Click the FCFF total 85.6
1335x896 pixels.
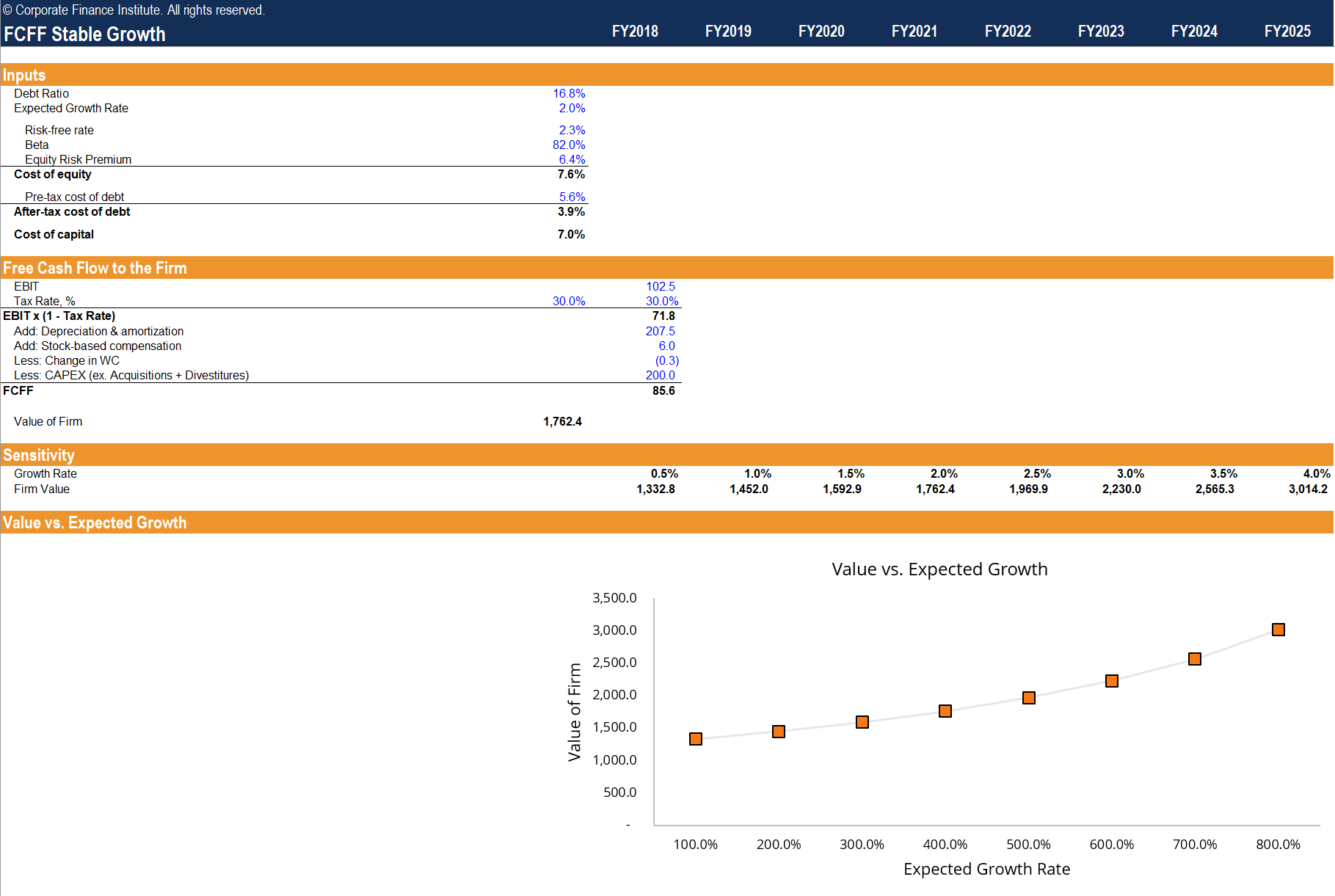663,390
